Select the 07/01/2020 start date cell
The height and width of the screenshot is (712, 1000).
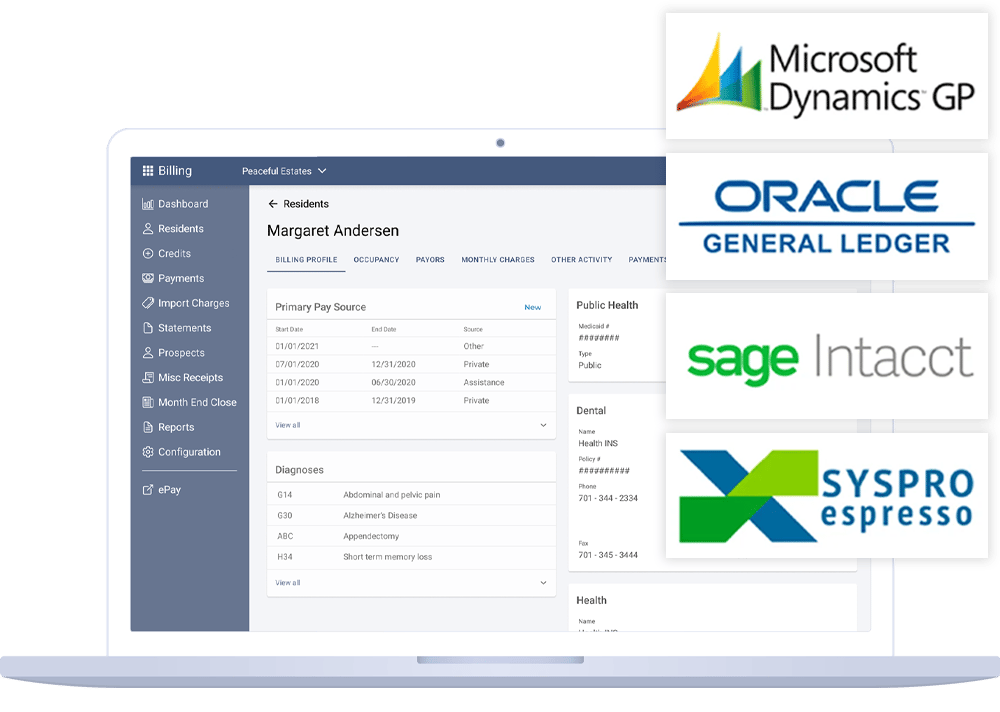coord(297,364)
